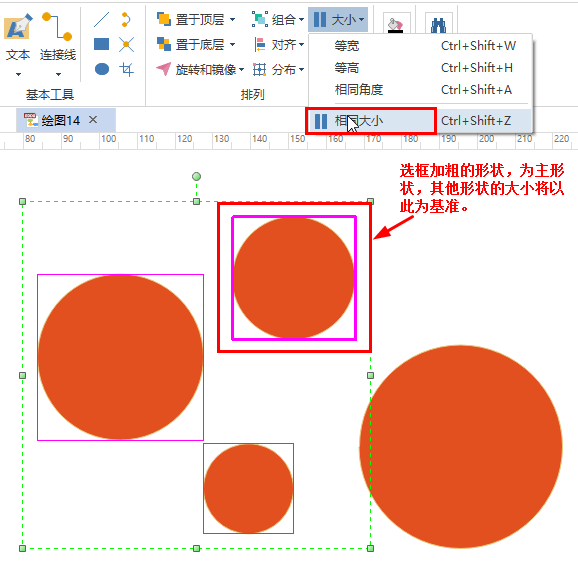Screen dimensions: 578x567
Task: Click the 组合 group button
Action: point(278,20)
